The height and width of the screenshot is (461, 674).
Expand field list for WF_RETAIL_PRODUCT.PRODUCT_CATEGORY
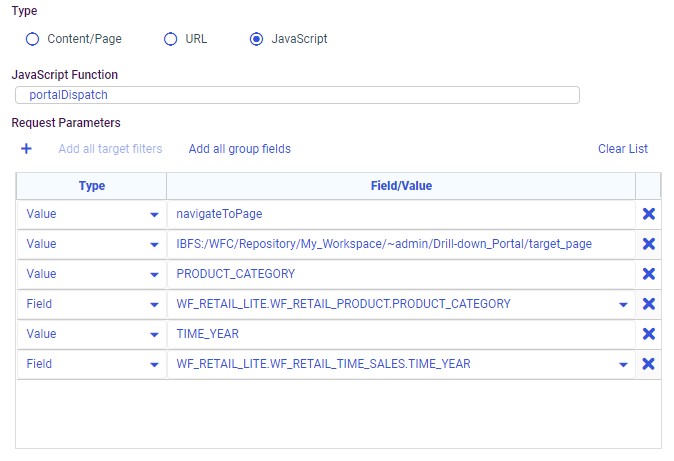click(x=623, y=305)
